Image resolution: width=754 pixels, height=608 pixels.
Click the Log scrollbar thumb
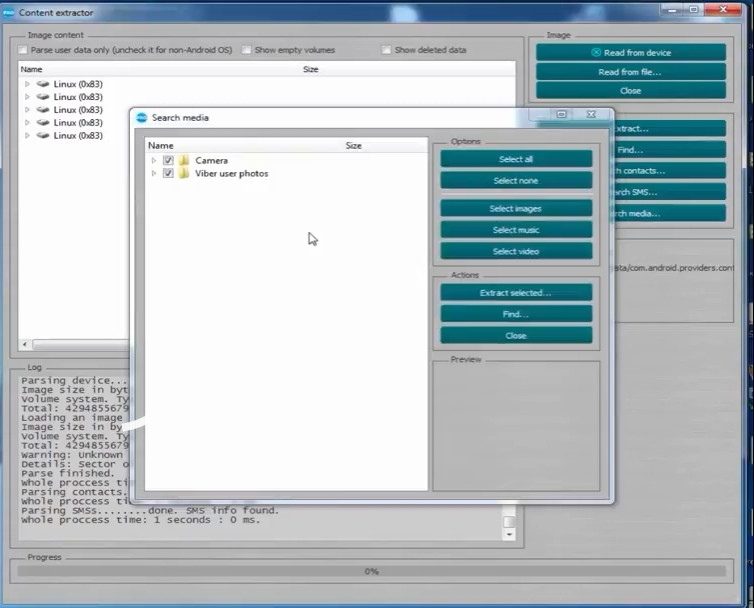tap(509, 521)
